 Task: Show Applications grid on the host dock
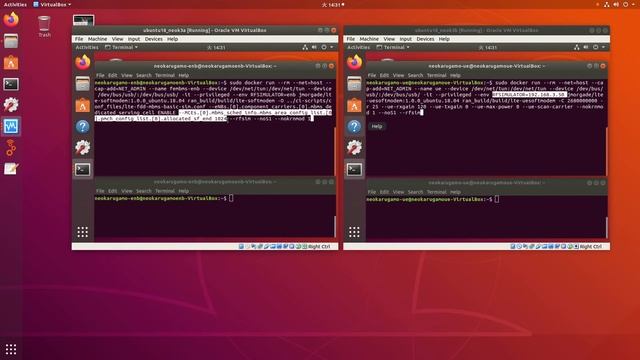click(11, 349)
